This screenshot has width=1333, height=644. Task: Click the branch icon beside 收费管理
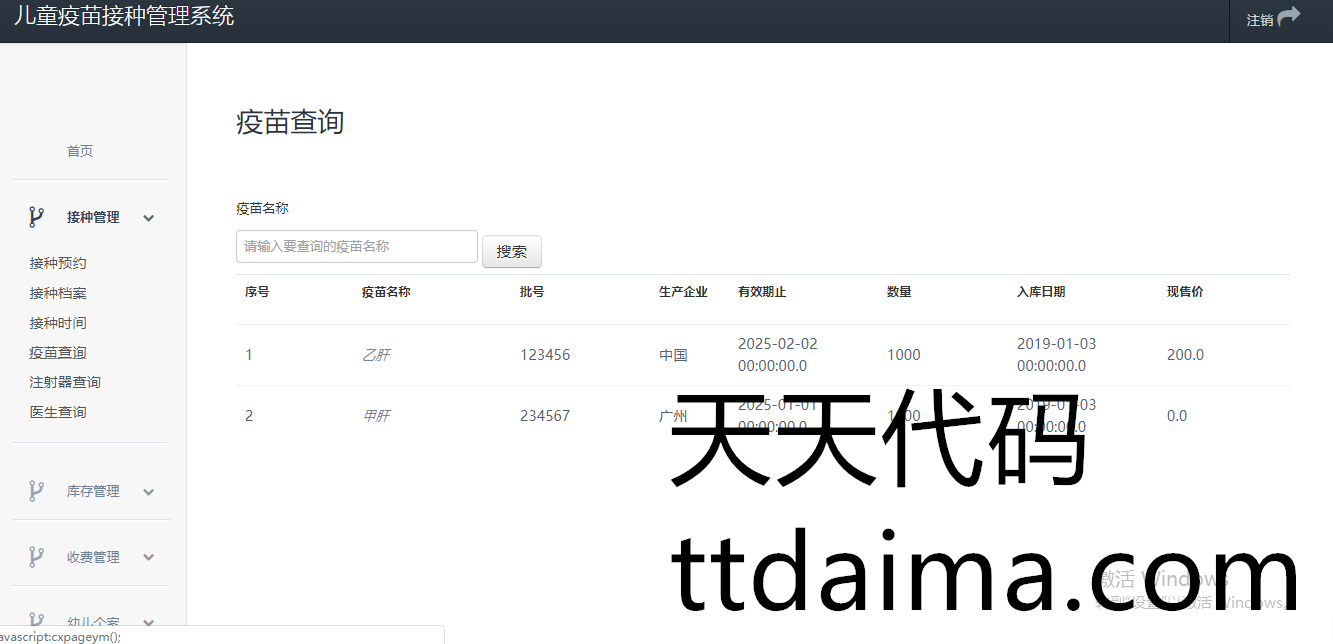[36, 557]
